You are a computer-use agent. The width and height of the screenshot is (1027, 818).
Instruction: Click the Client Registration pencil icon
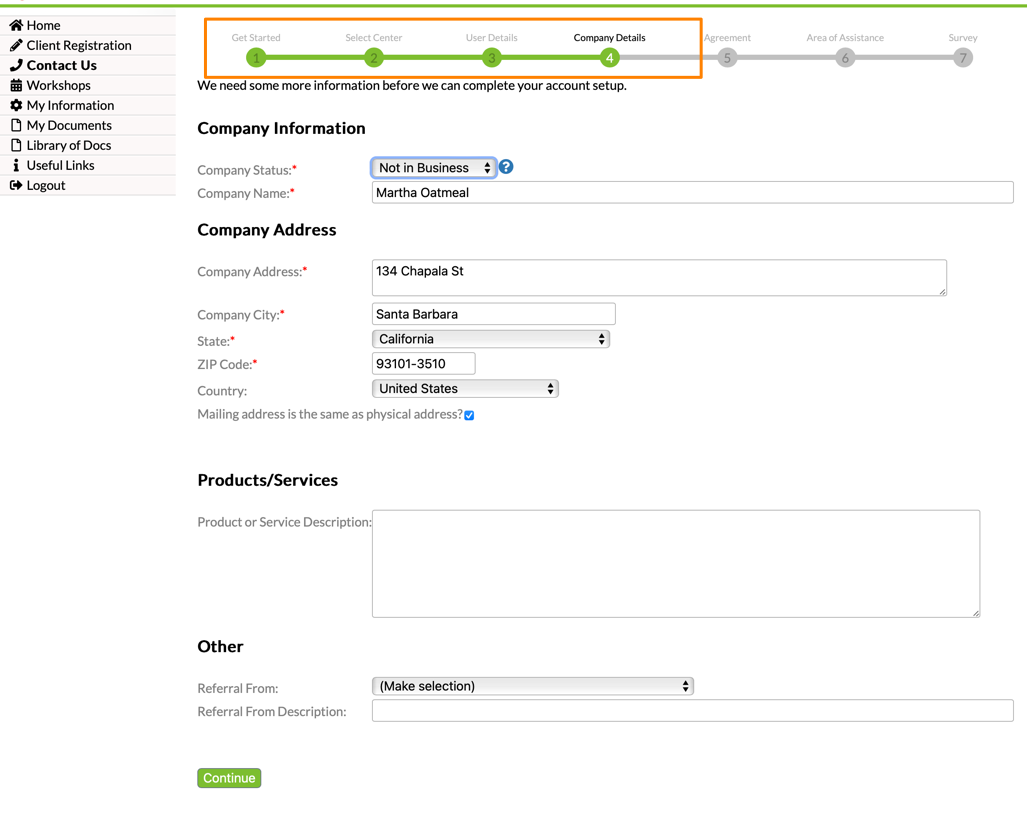[x=16, y=45]
